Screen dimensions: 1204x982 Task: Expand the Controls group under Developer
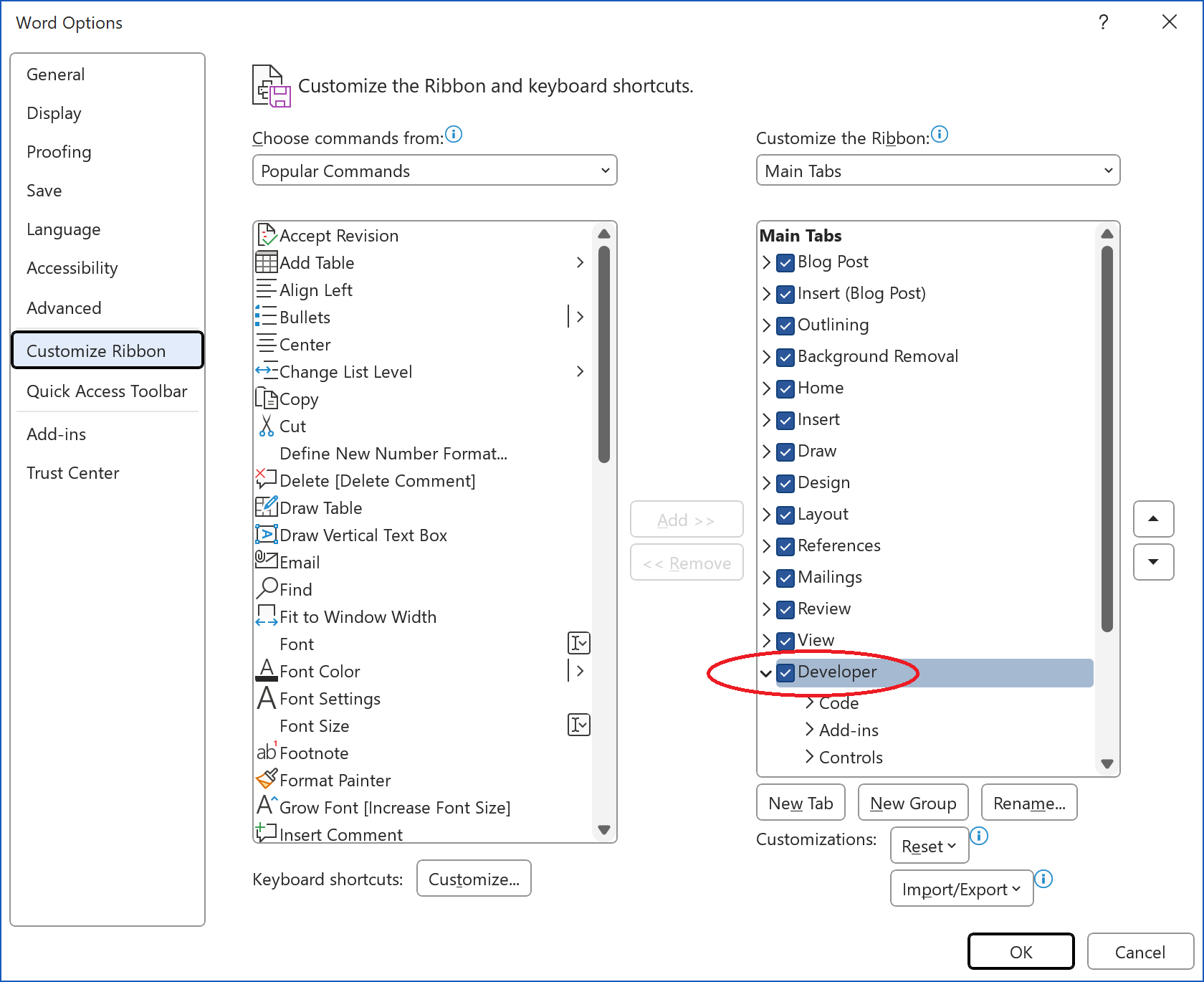click(x=809, y=757)
